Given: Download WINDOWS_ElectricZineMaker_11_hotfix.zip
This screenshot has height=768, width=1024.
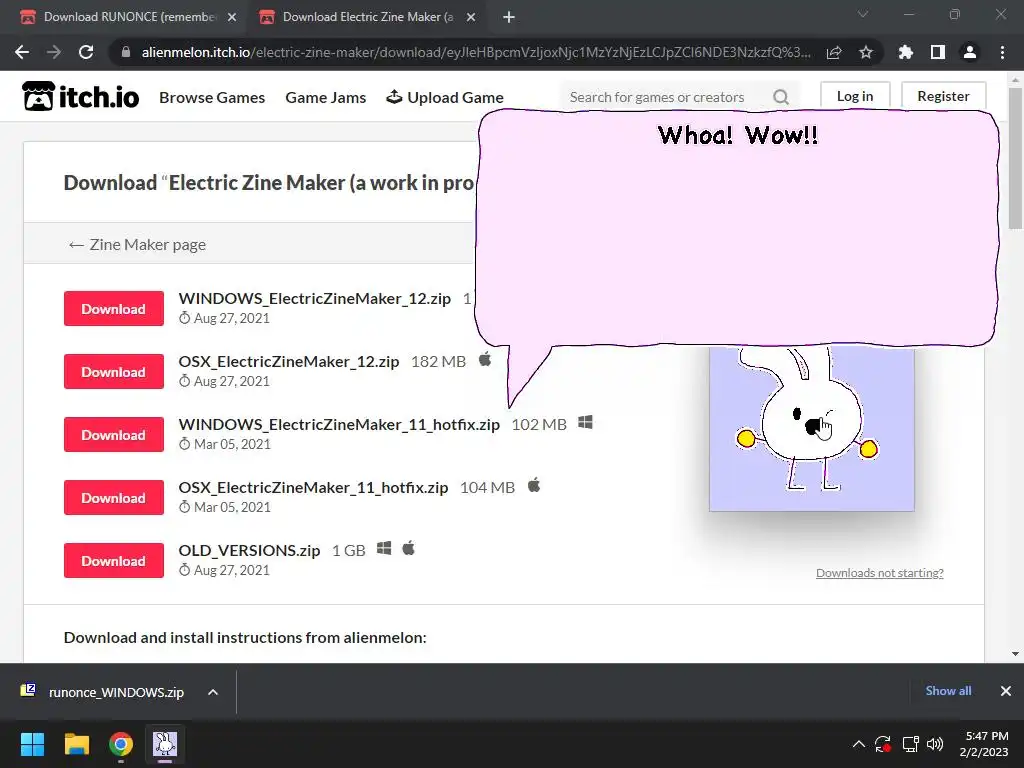Looking at the screenshot, I should coord(114,434).
